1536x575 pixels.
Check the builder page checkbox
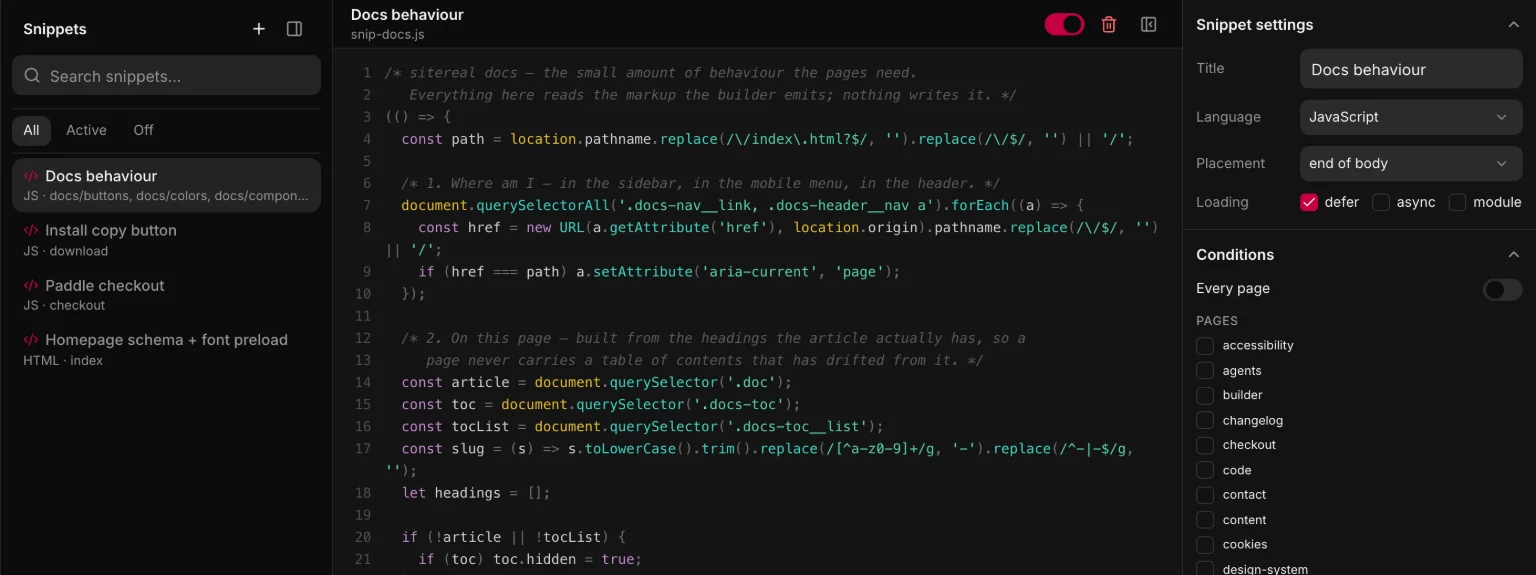pyautogui.click(x=1205, y=396)
